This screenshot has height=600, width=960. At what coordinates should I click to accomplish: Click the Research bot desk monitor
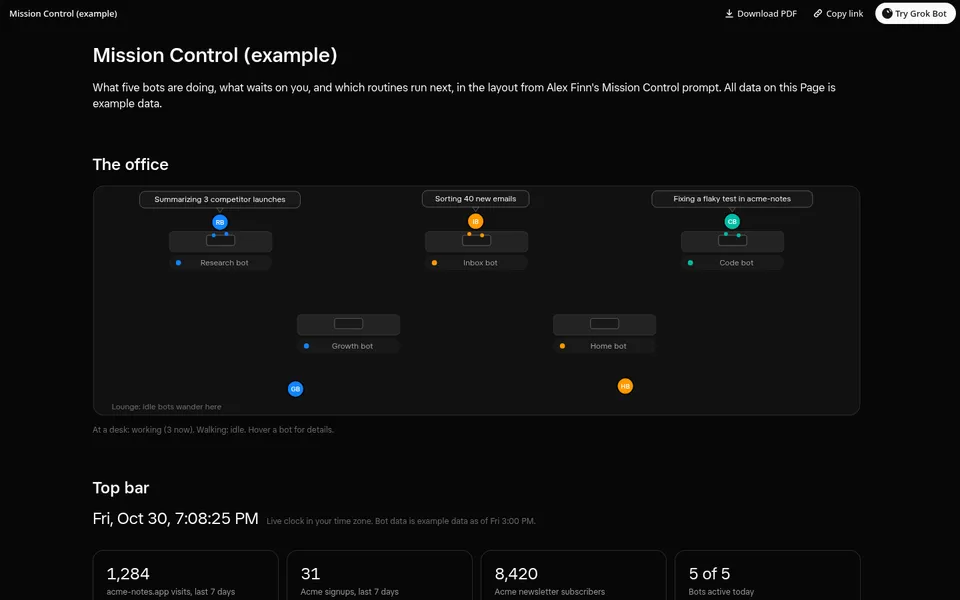[220, 241]
